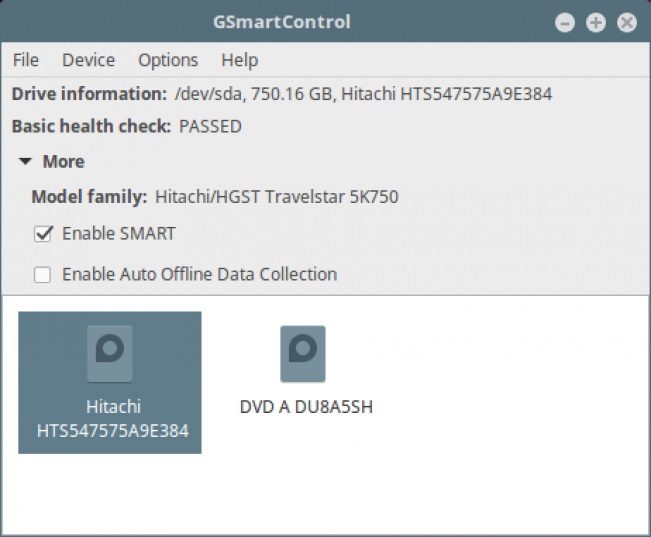
Task: Close the GSmartControl window
Action: [x=627, y=22]
